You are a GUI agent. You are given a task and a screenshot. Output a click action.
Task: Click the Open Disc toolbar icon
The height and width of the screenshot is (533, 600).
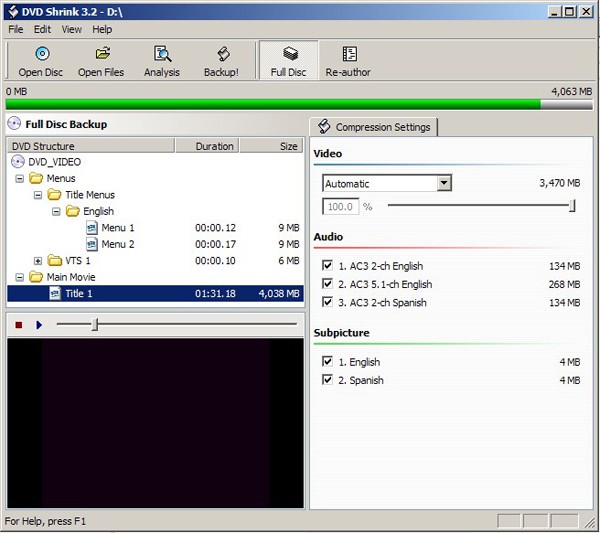42,54
